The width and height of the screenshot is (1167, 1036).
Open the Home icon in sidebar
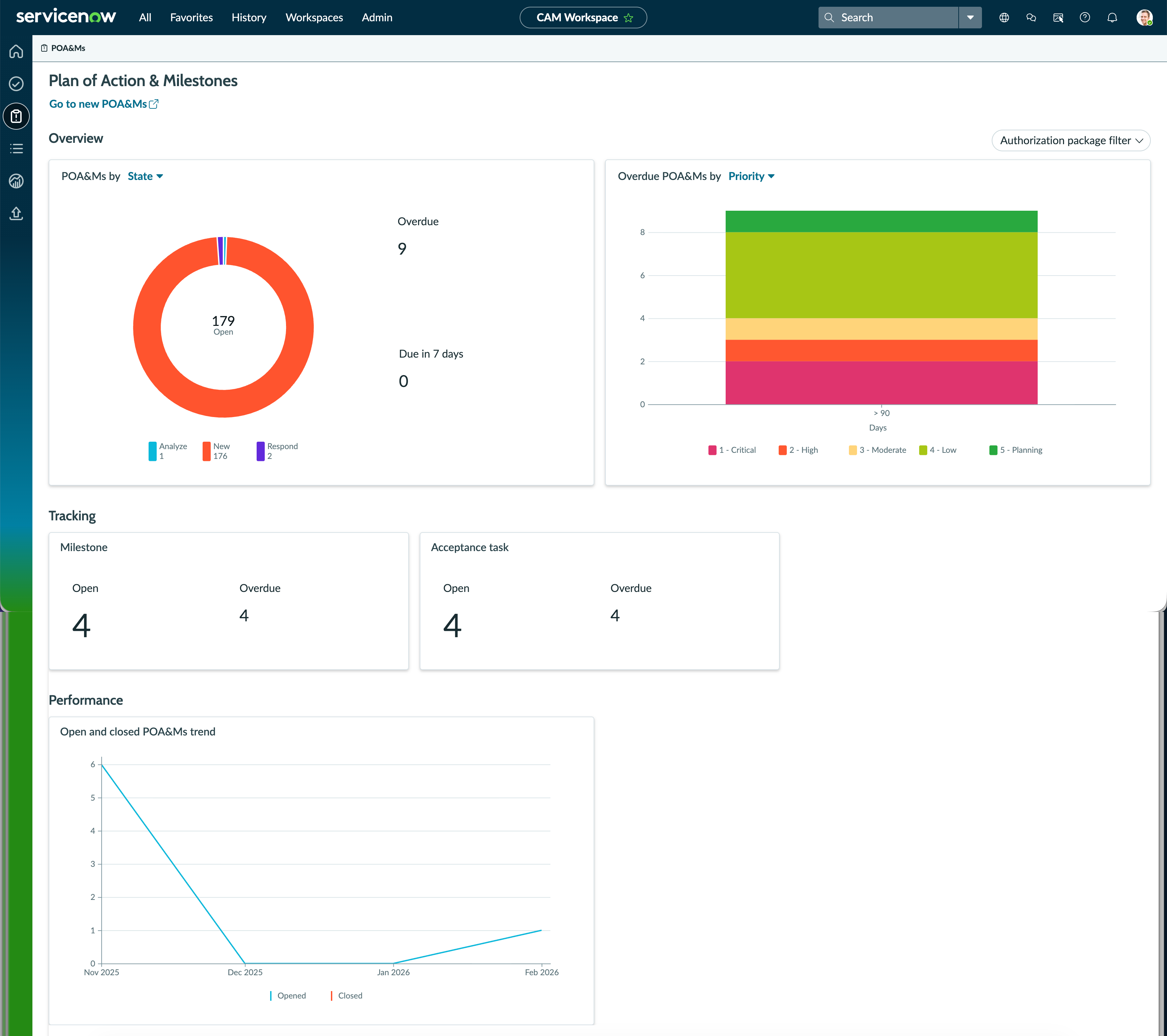pos(16,51)
